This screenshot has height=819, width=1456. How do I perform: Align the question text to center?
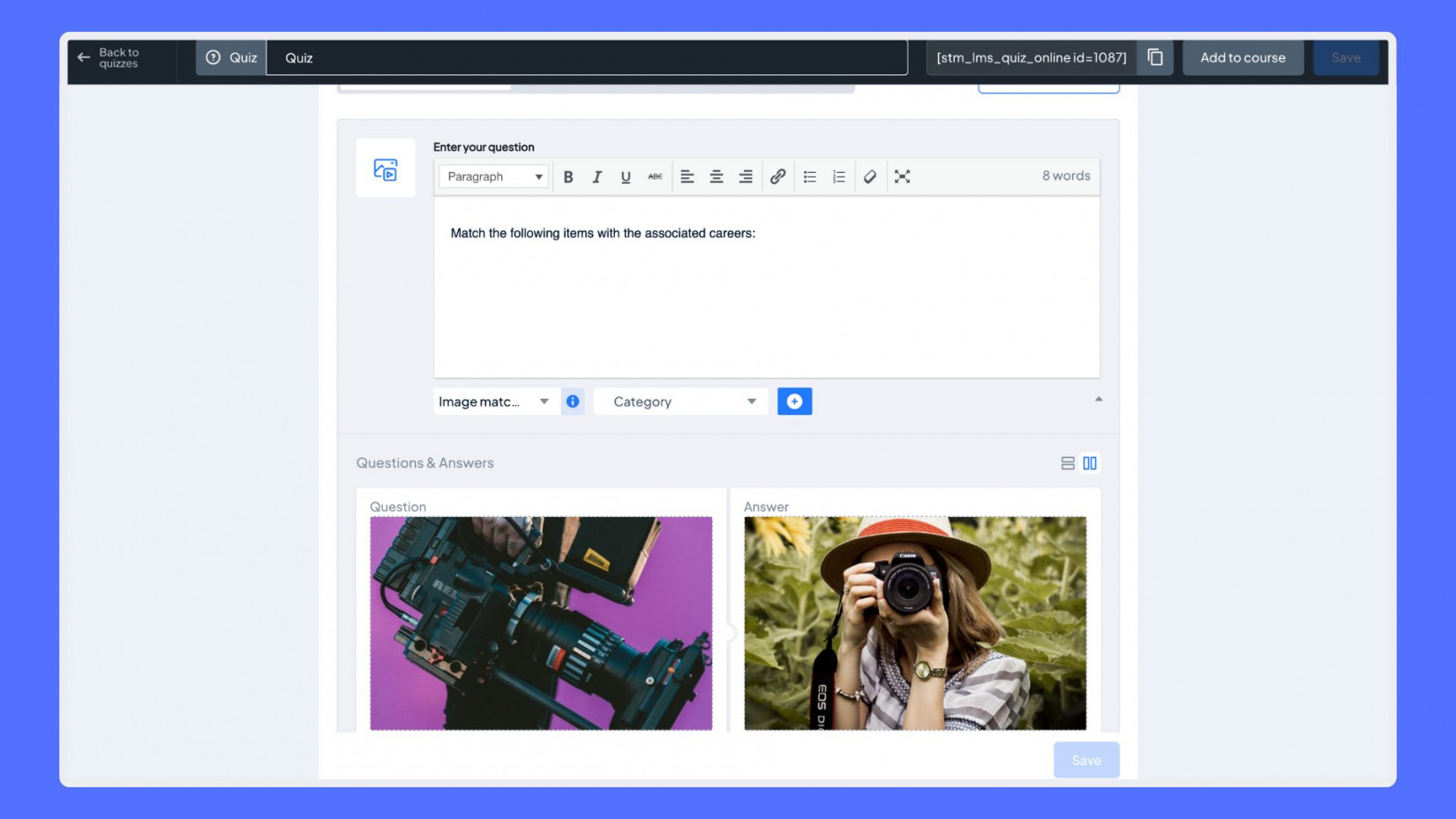(x=717, y=177)
